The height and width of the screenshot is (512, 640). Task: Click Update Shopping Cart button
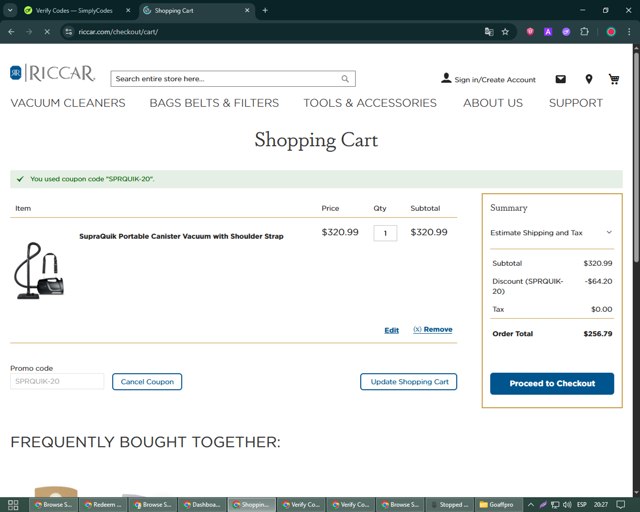pos(409,382)
